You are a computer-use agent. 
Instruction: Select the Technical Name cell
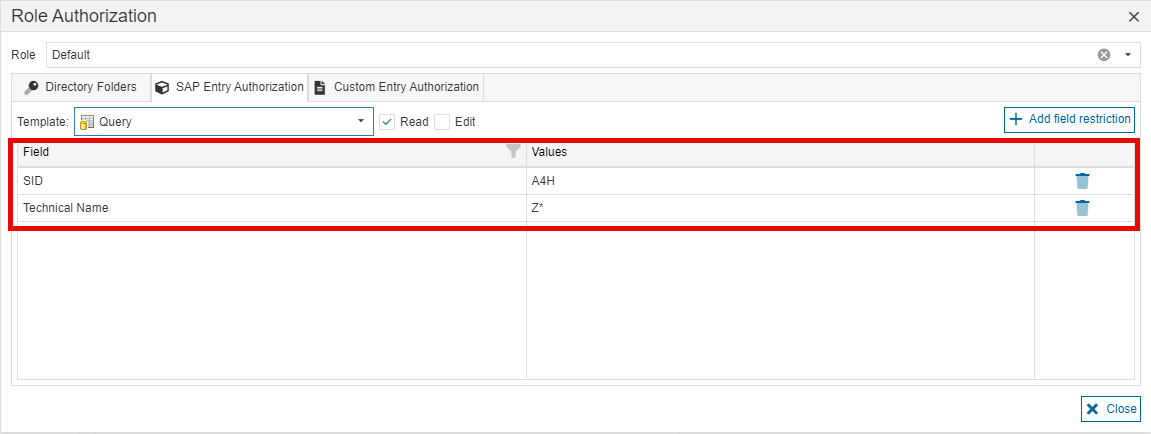pos(272,208)
